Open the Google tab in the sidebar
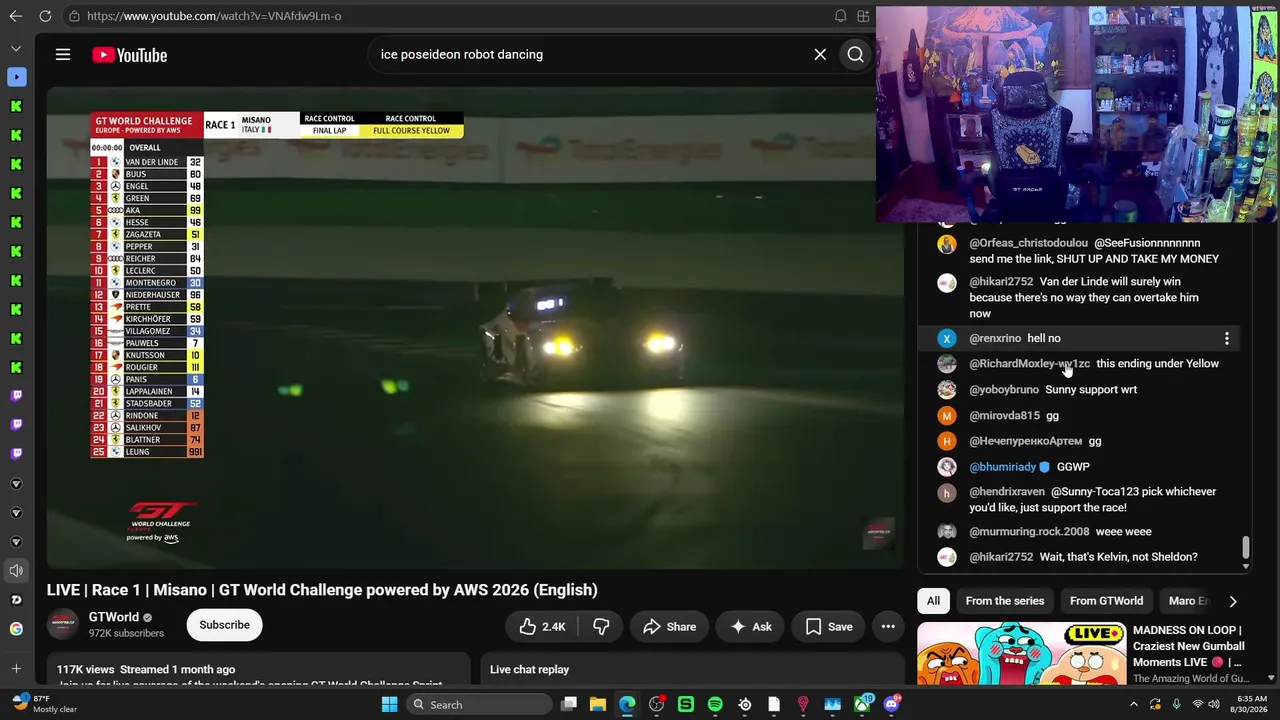Screen dimensions: 1280x720 [16, 629]
